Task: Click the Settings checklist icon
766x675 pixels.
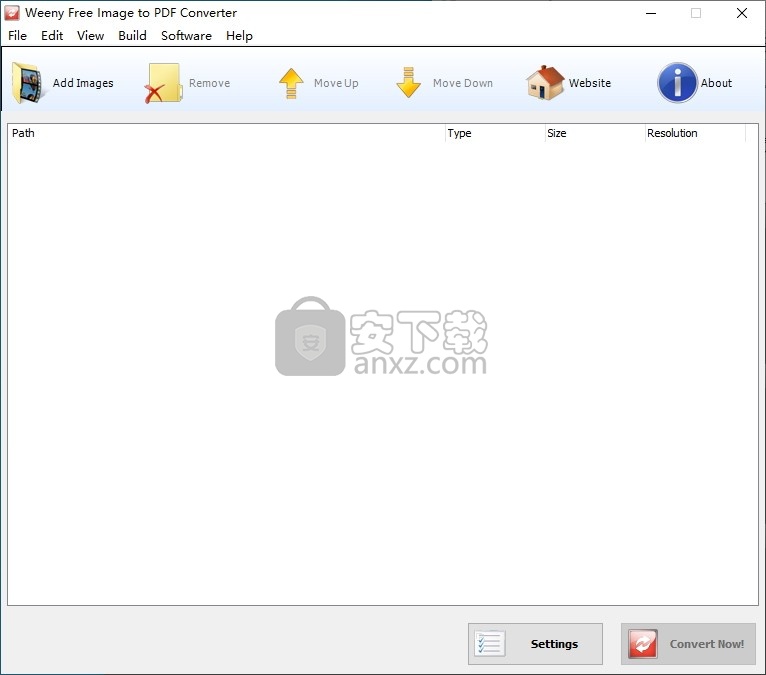Action: point(489,643)
